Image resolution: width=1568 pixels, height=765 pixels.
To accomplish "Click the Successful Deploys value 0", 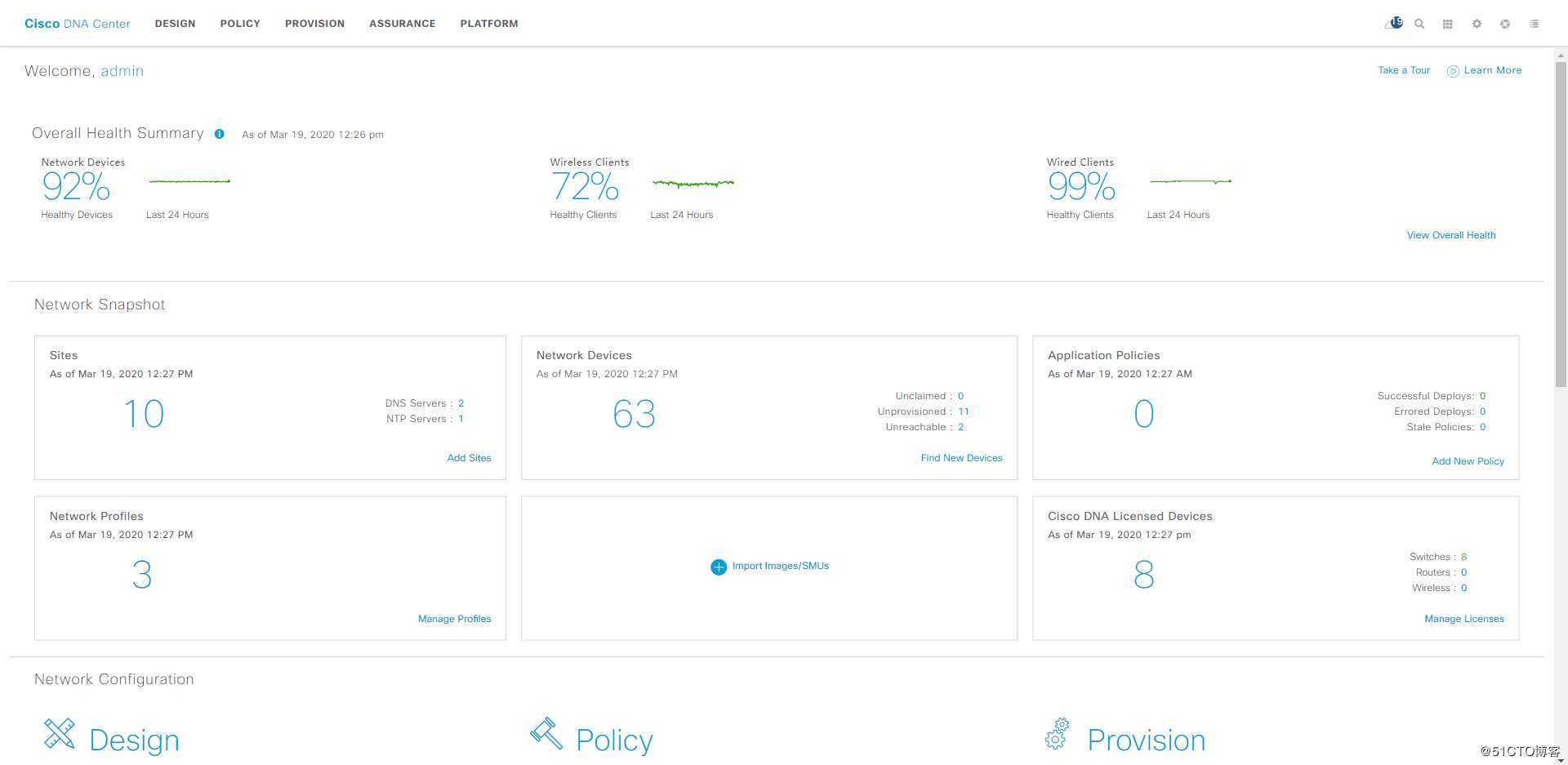I will 1482,396.
